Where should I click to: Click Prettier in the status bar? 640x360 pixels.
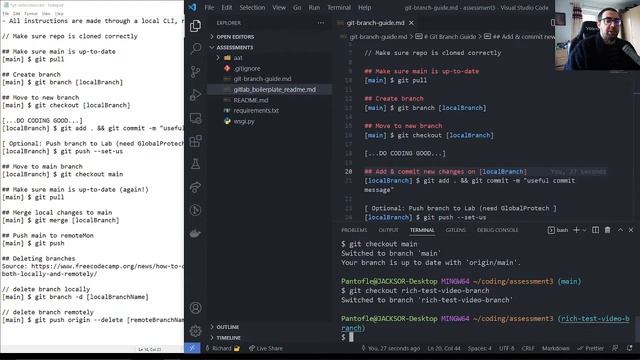(x=590, y=348)
